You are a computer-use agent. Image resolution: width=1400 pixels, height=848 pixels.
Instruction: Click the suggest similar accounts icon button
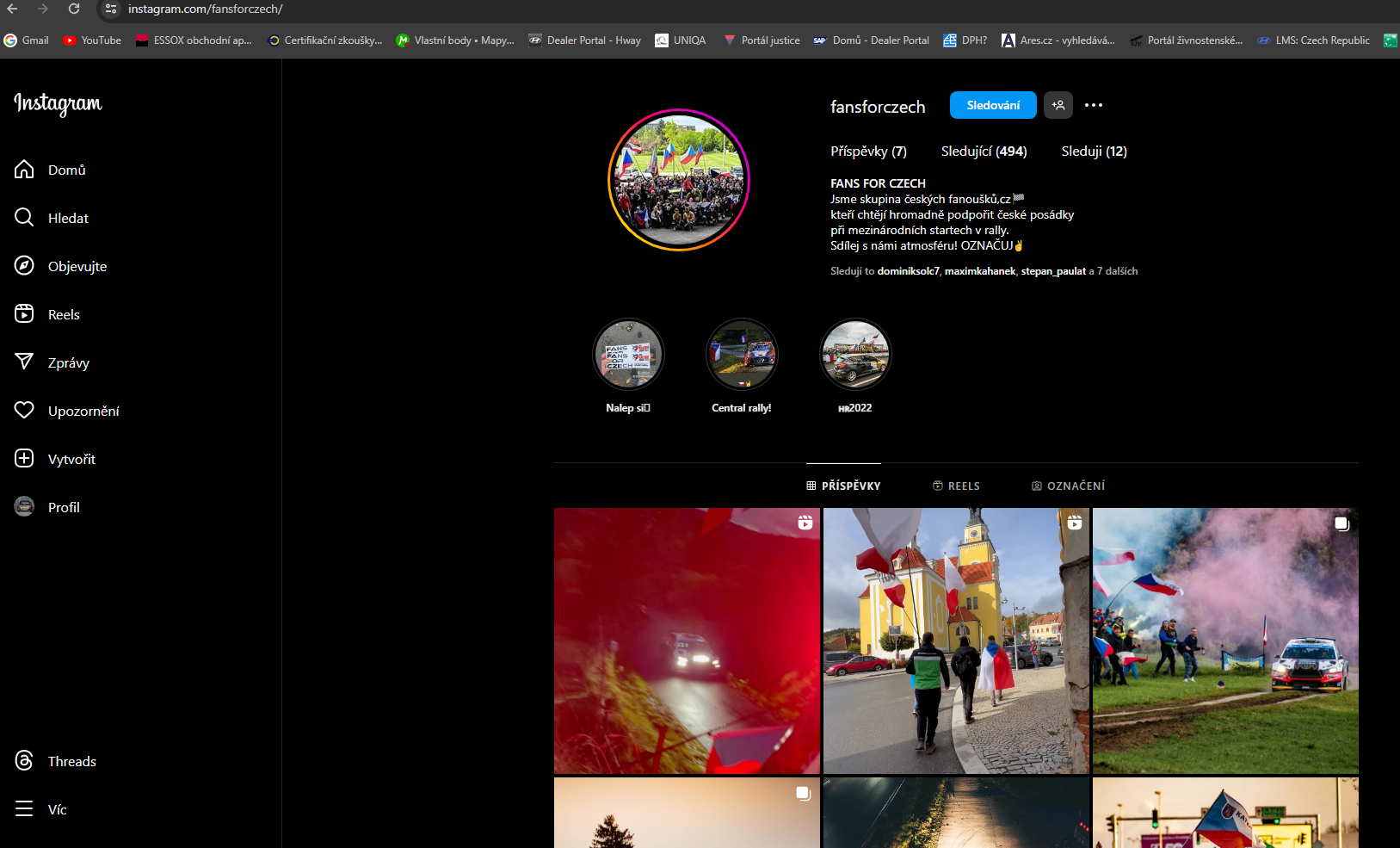click(x=1058, y=105)
